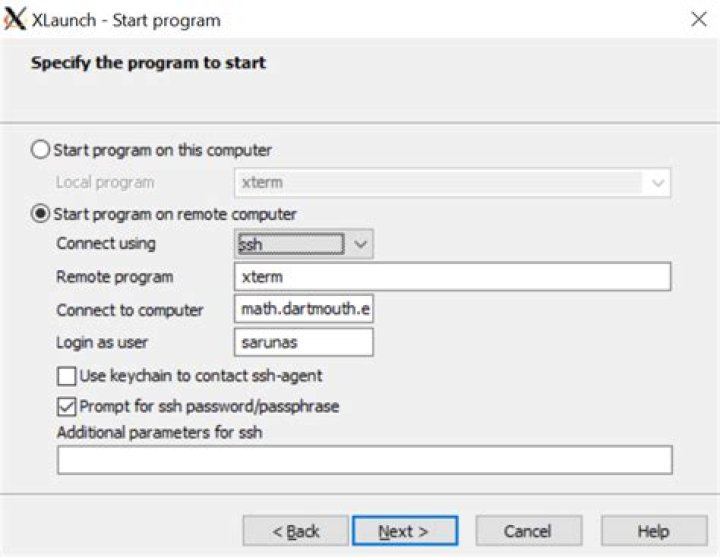The image size is (720, 557).
Task: Cancel the XLaunch wizard
Action: [529, 531]
